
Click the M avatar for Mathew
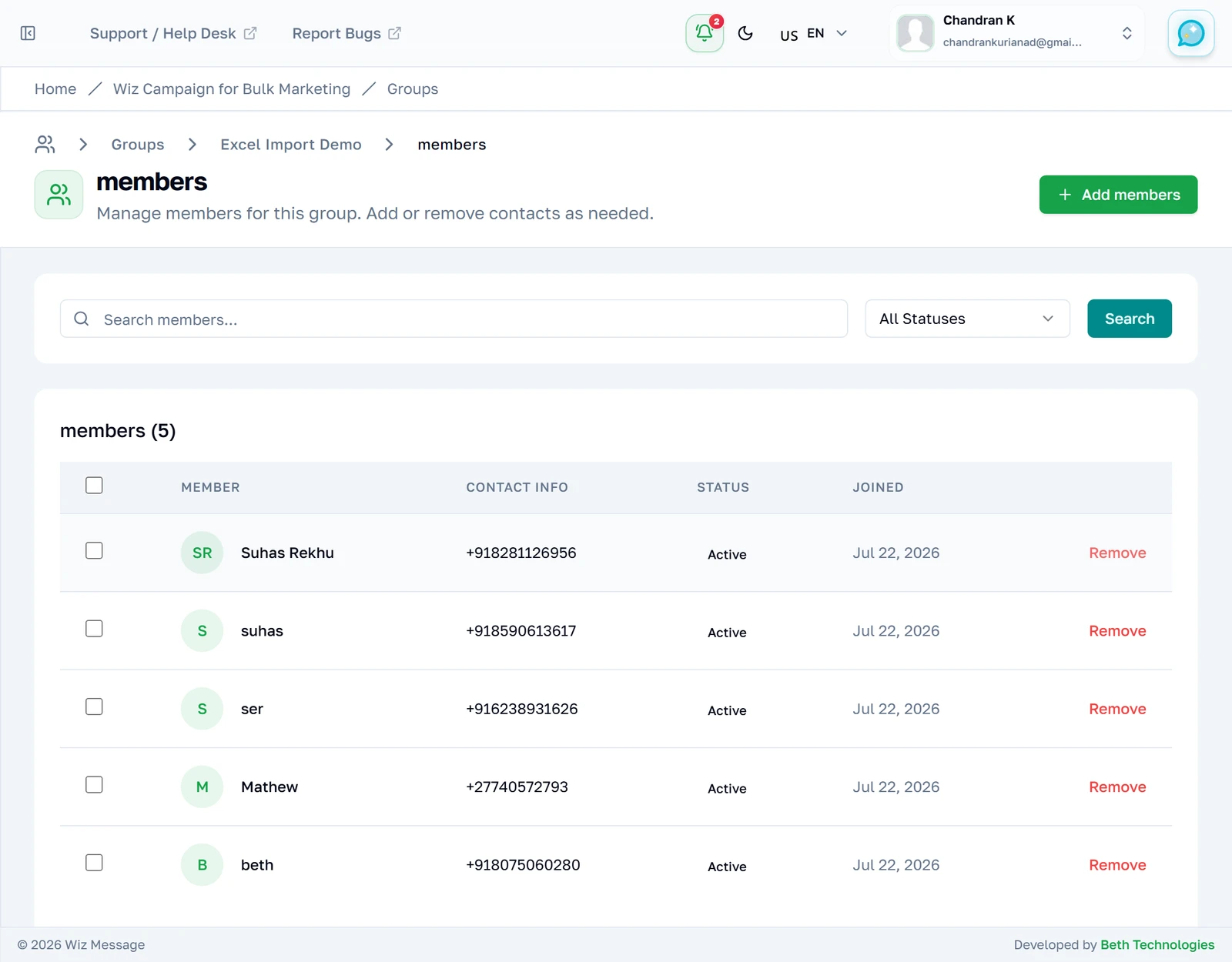(202, 787)
